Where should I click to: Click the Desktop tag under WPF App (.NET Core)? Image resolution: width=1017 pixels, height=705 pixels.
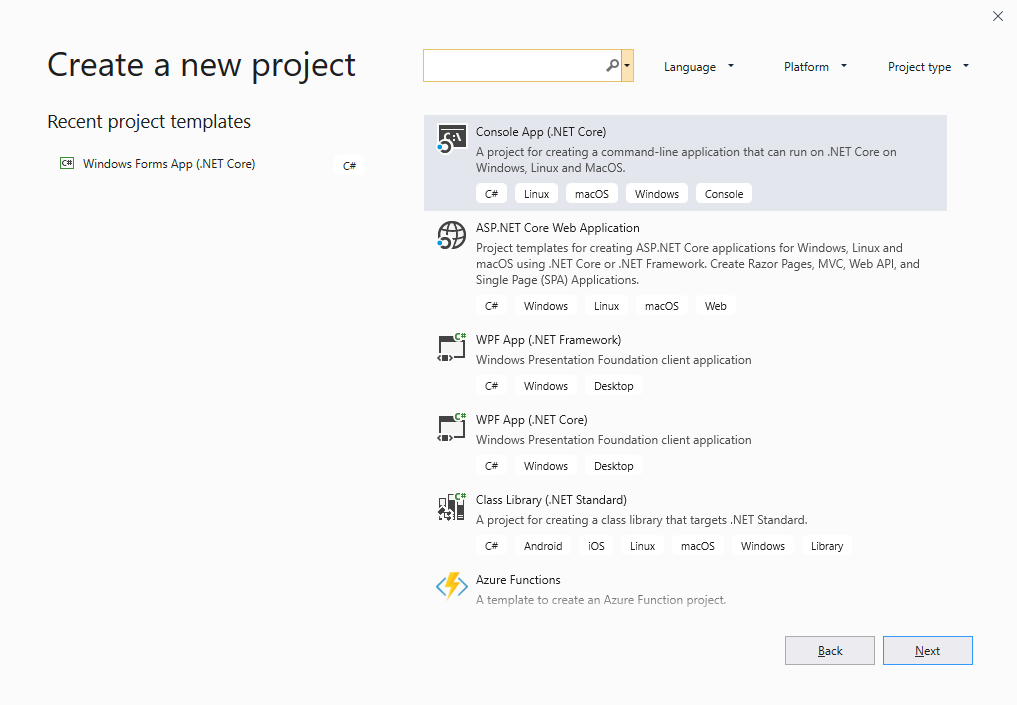point(614,466)
